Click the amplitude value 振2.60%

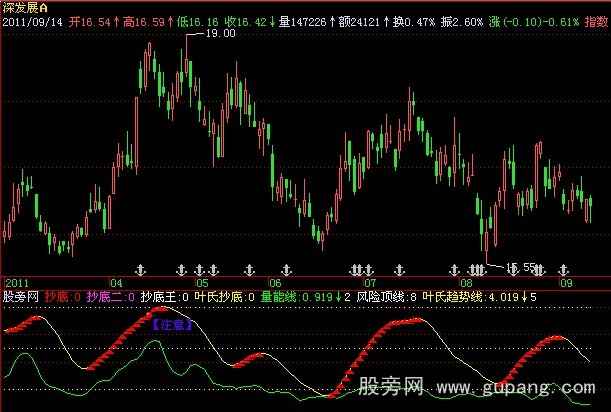462,22
